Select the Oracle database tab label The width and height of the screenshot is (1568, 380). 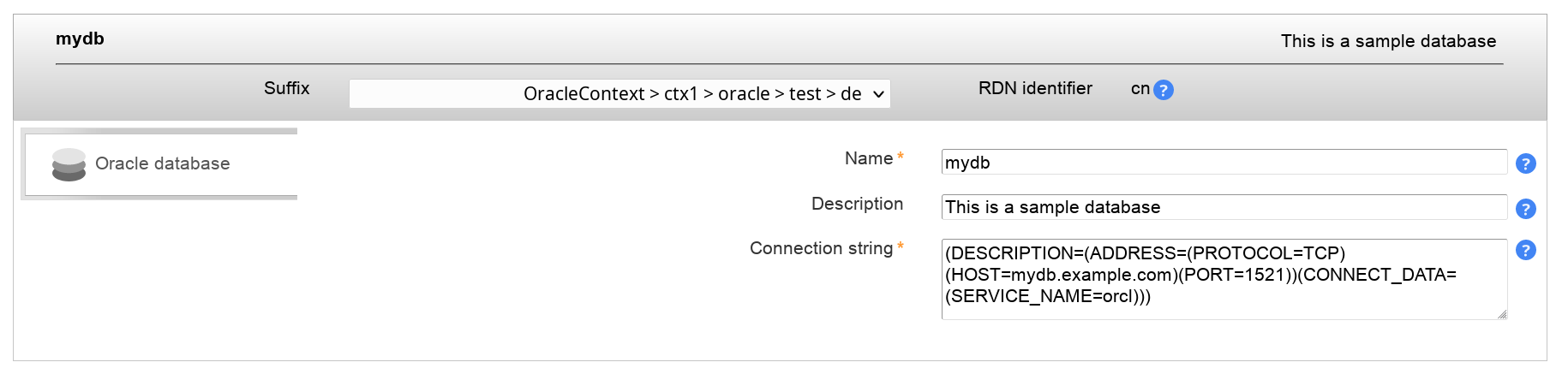pos(162,163)
